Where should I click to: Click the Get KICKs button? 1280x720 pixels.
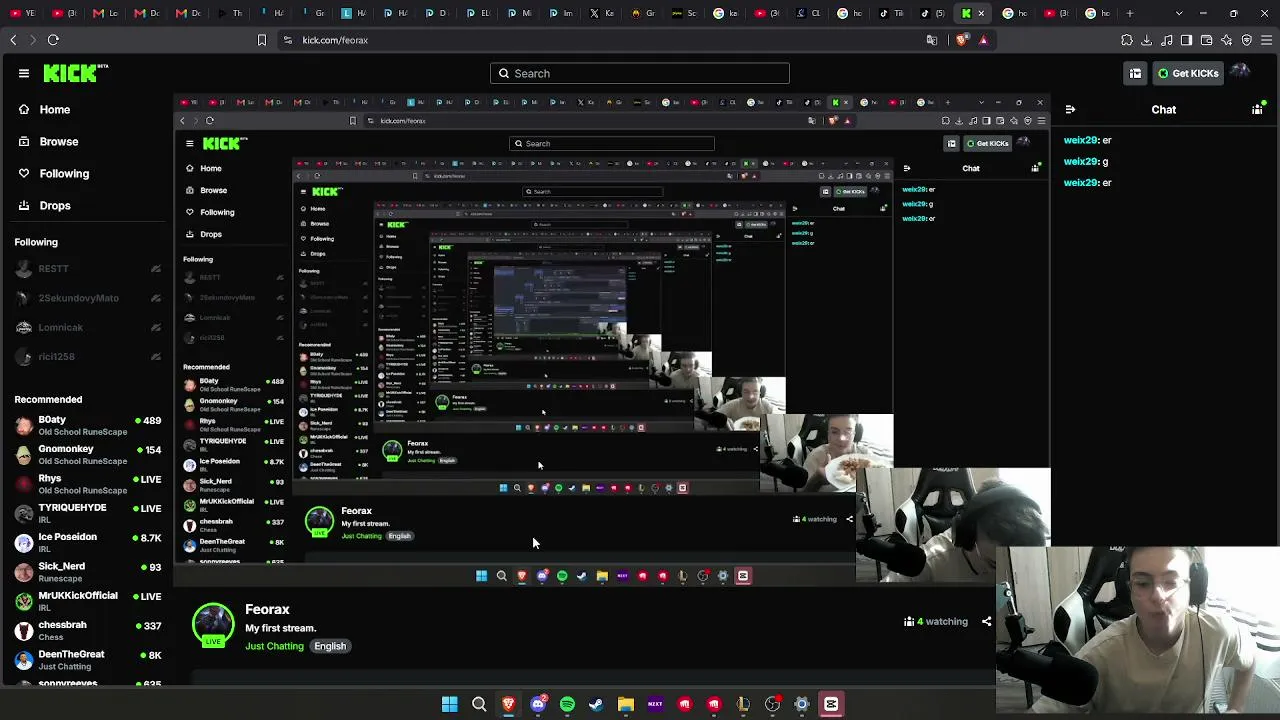[1187, 73]
